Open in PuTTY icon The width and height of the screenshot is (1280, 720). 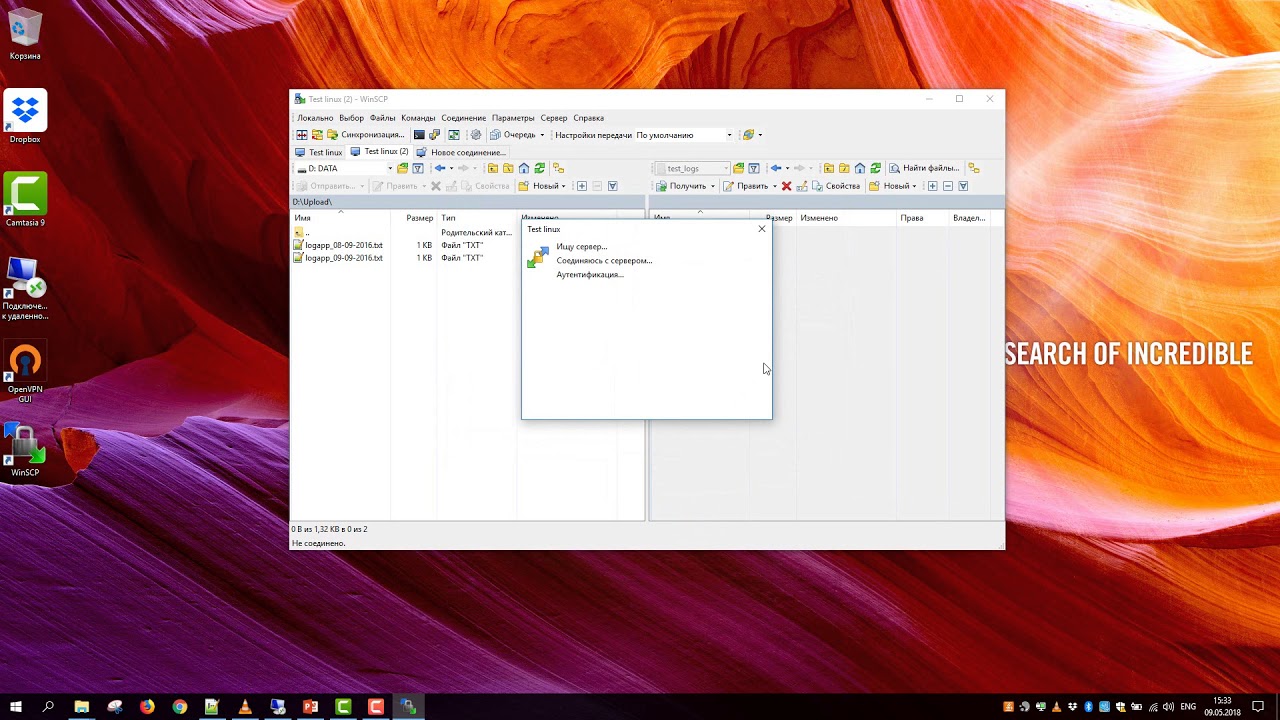(x=434, y=135)
